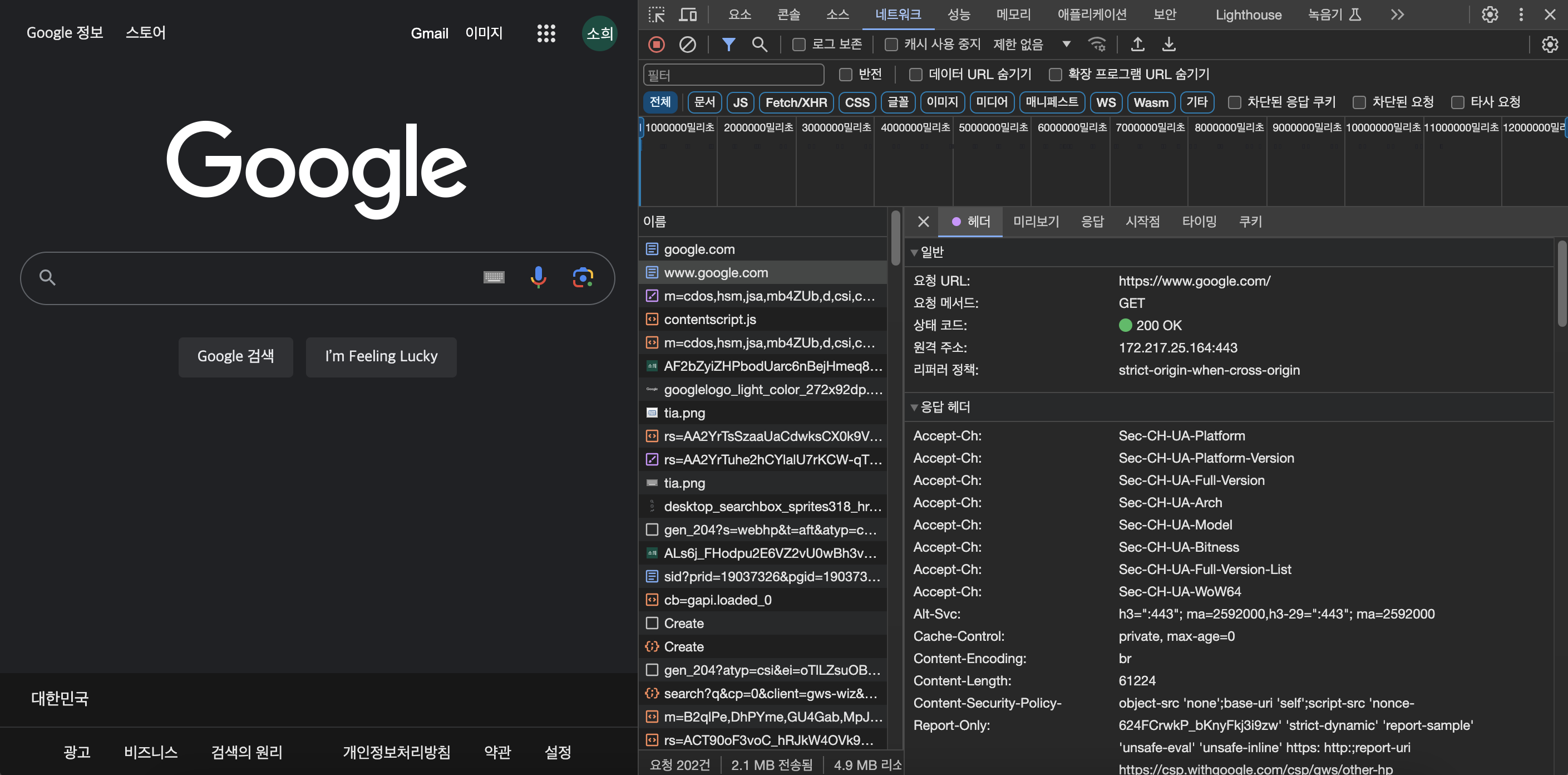Collapse the 일반 section
Viewport: 1568px width, 775px height.
pyautogui.click(x=914, y=252)
